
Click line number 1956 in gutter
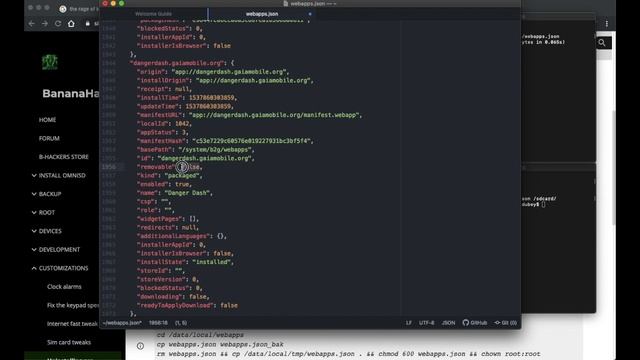click(x=109, y=167)
